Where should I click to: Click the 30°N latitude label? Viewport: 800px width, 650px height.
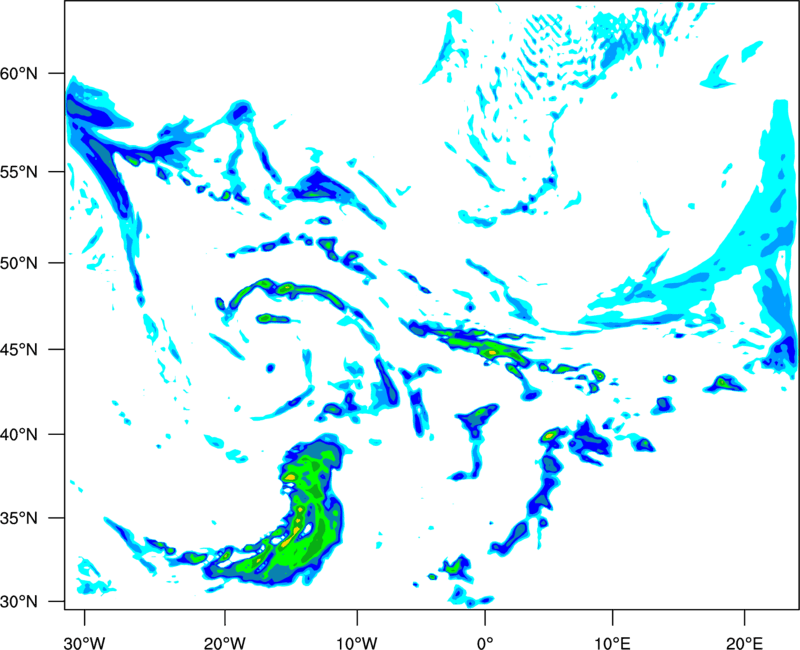(x=19, y=602)
